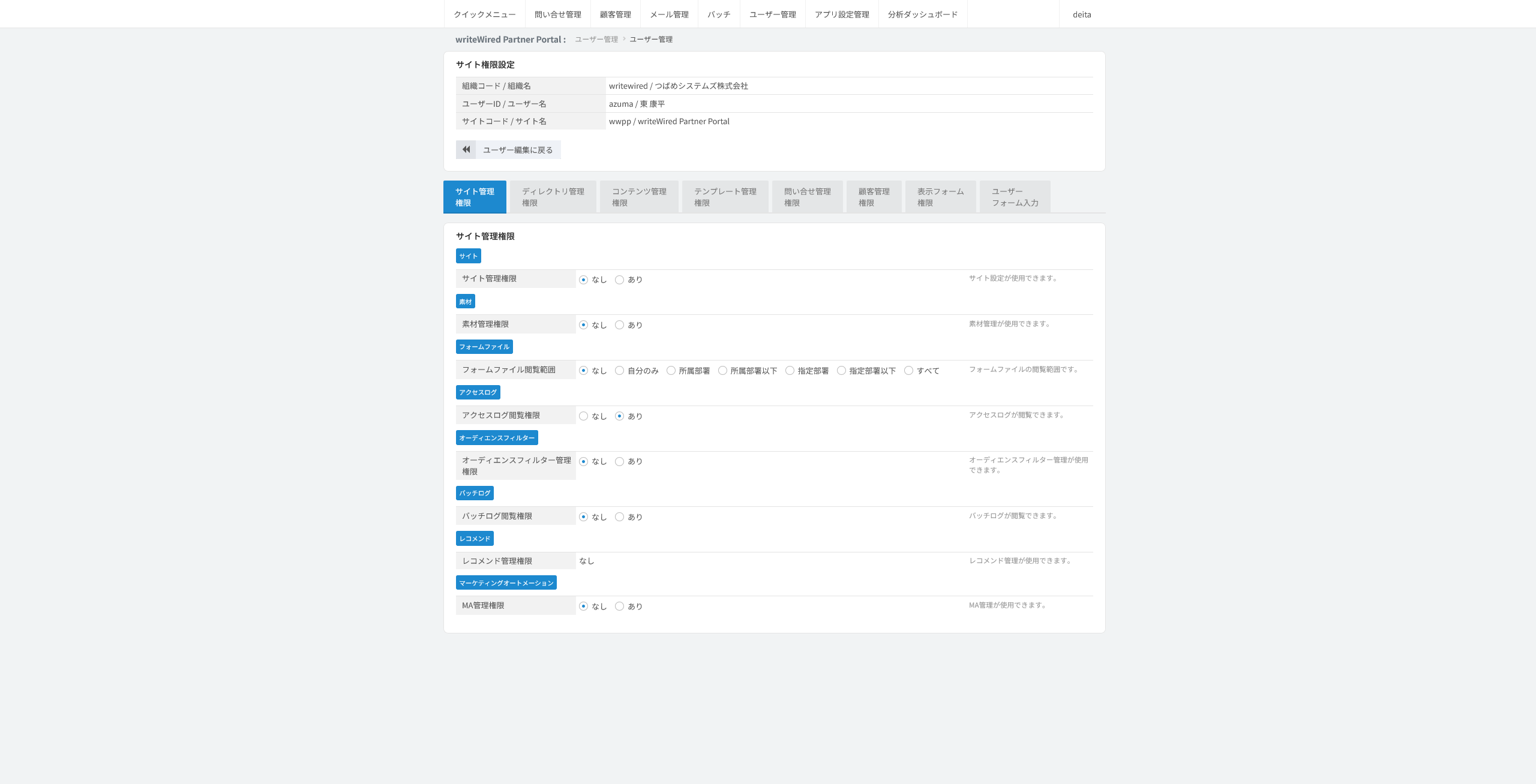Set サイト管理権限 to なし
This screenshot has width=1536, height=784.
click(x=583, y=280)
